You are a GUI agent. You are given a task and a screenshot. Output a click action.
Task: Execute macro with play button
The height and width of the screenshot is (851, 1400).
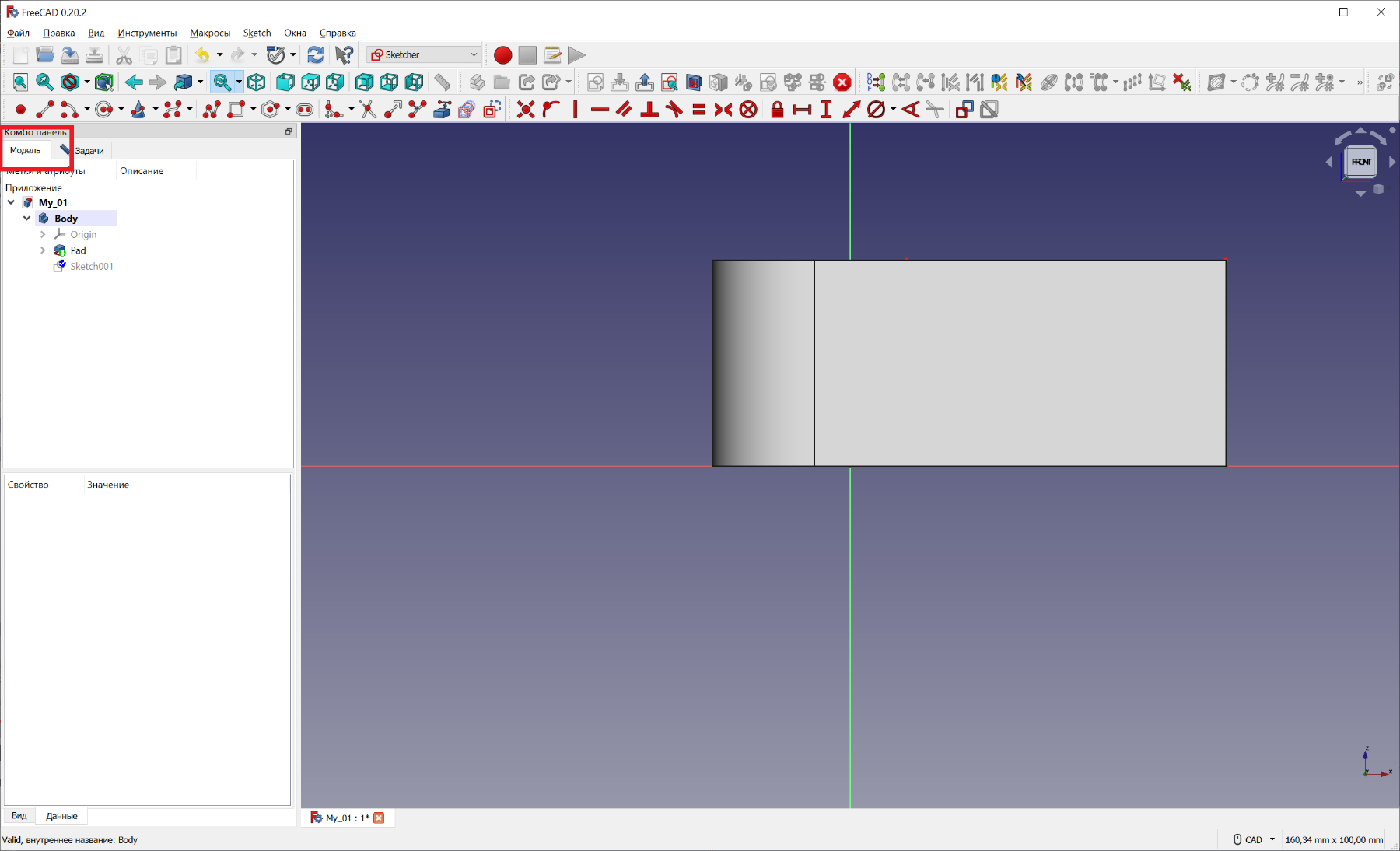576,55
